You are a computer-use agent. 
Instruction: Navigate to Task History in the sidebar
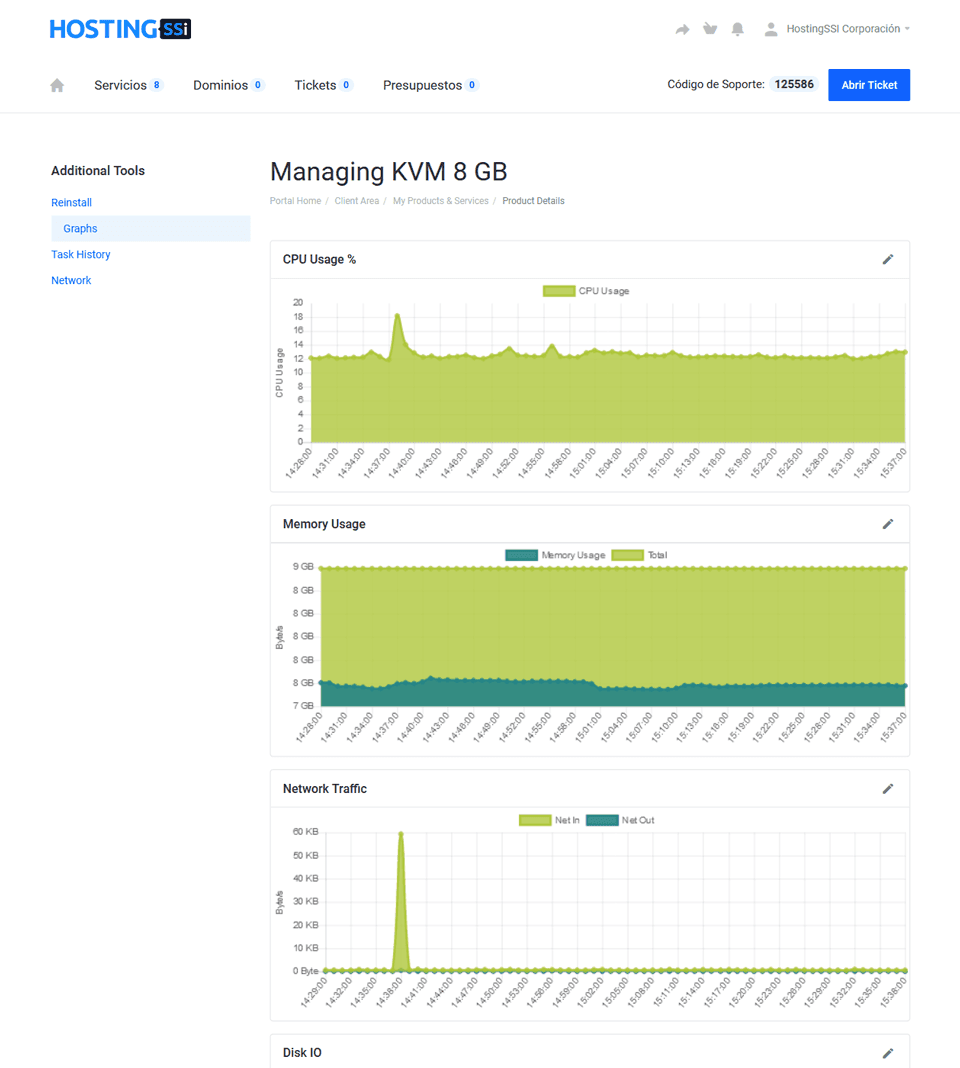click(81, 254)
